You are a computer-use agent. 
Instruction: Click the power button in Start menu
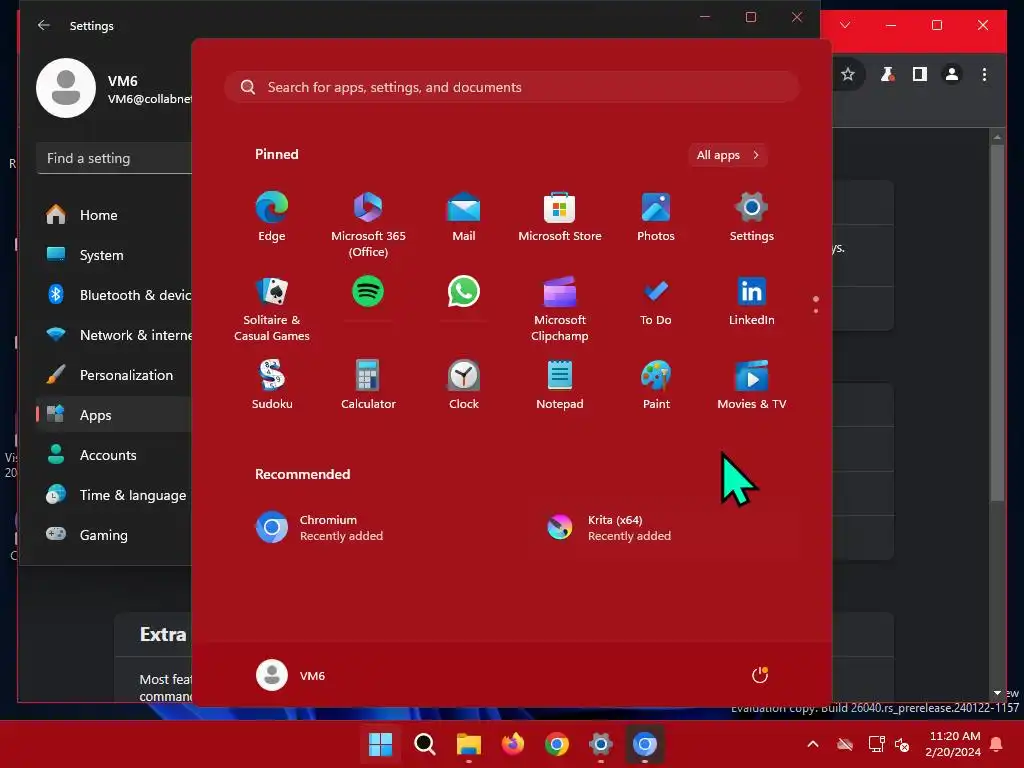click(x=760, y=675)
